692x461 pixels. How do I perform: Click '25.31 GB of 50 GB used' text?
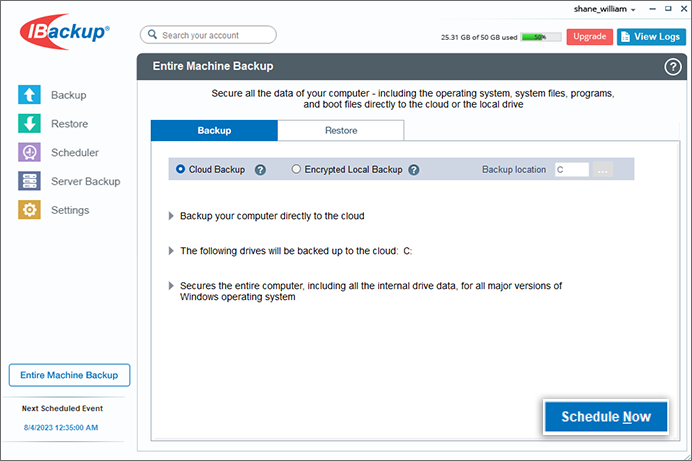479,37
